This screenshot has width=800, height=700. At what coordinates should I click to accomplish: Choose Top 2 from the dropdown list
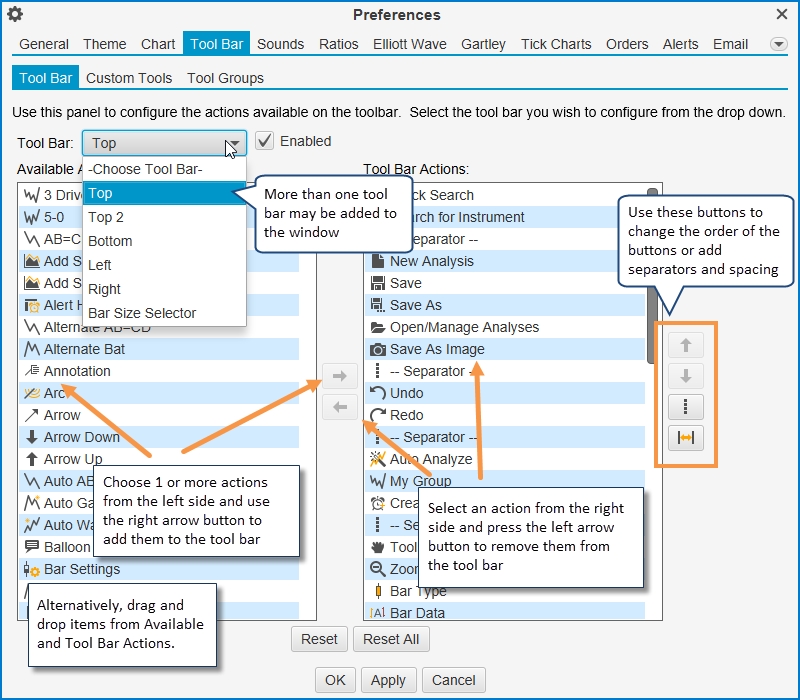[x=106, y=217]
